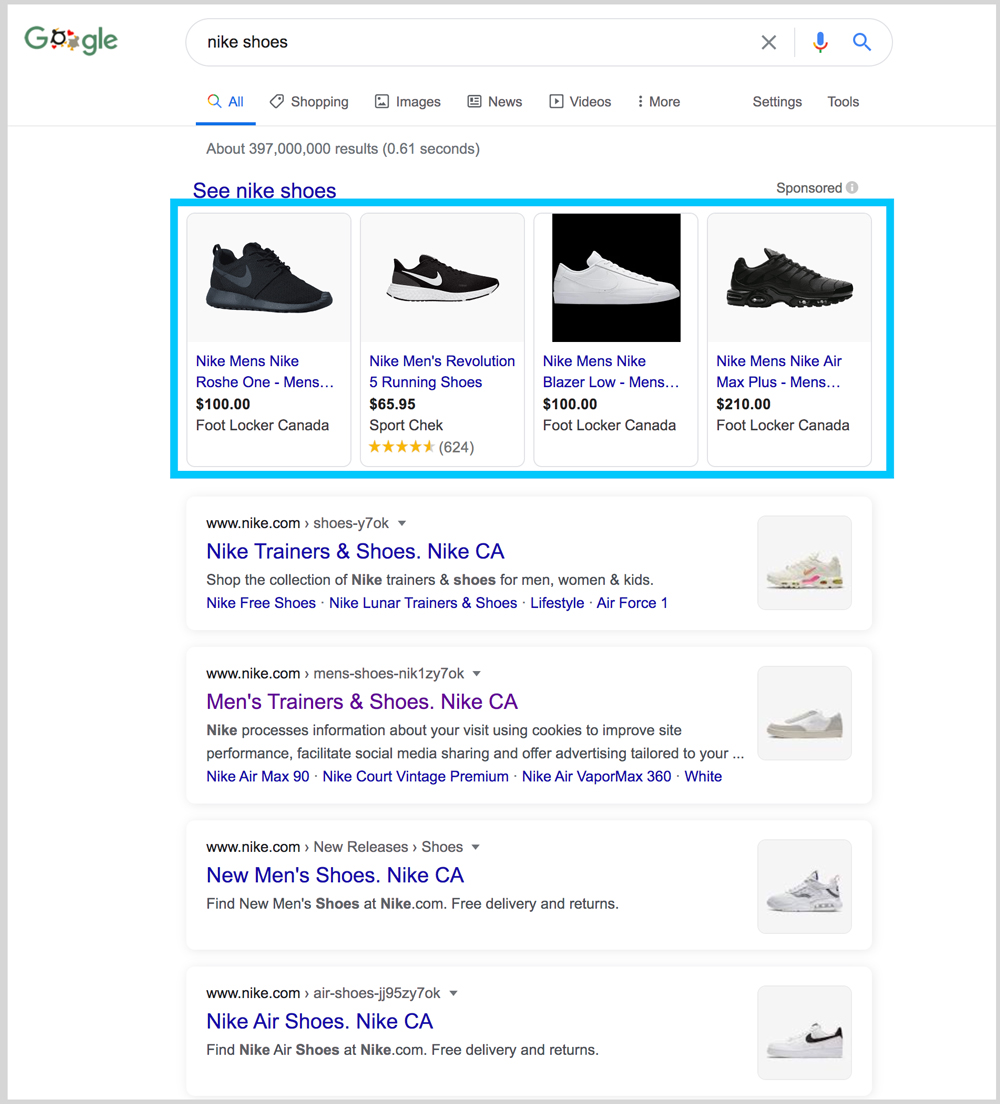The height and width of the screenshot is (1104, 1000).
Task: Open search Settings
Action: coord(777,101)
